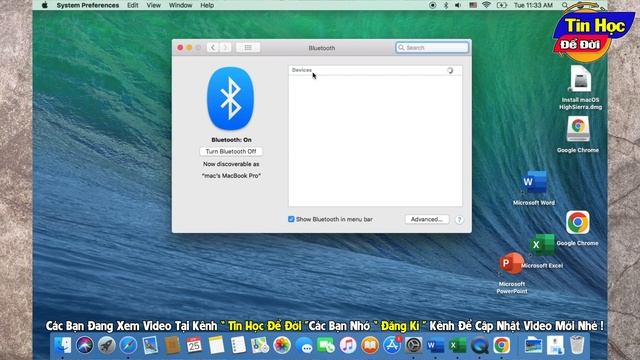640x360 pixels.
Task: Open App Store from the dock
Action: coord(392,345)
